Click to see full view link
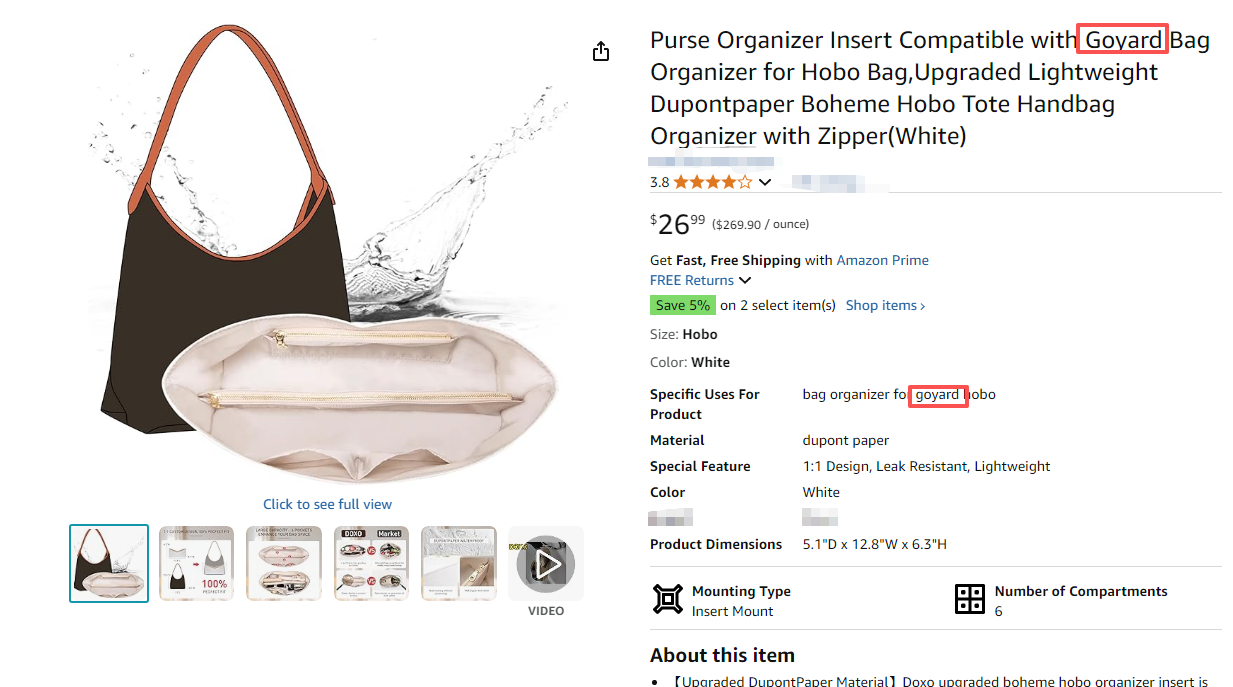The width and height of the screenshot is (1233, 687). point(327,504)
